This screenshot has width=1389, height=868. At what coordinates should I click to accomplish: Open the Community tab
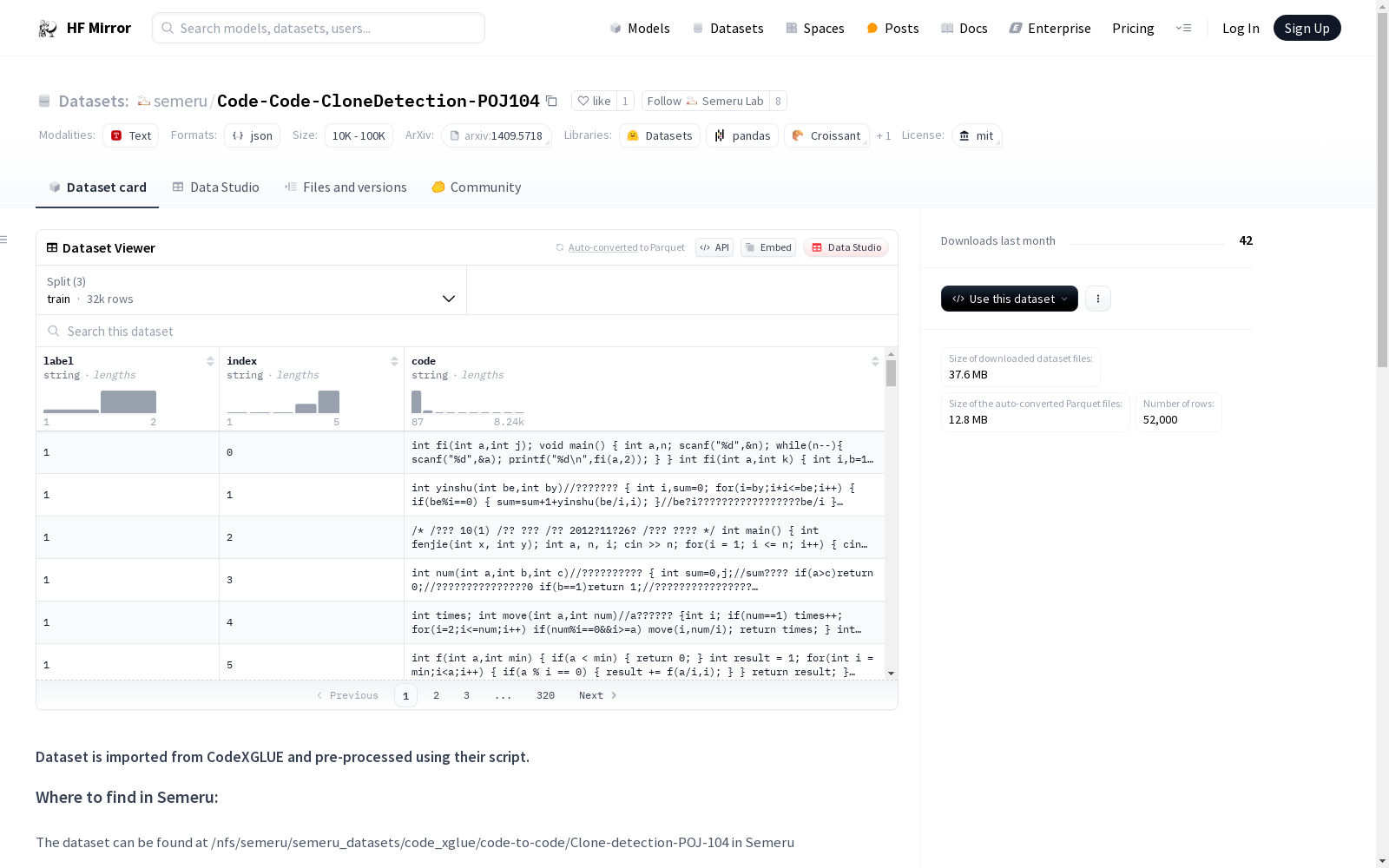click(x=477, y=187)
